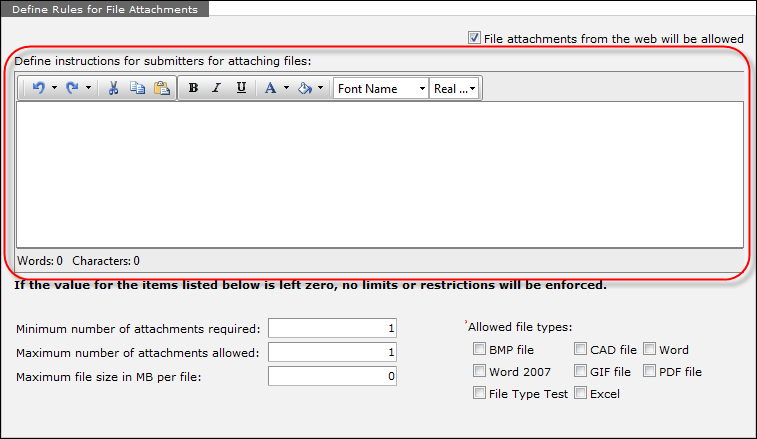Toggle Underline formatting
Image resolution: width=757 pixels, height=439 pixels.
[241, 88]
